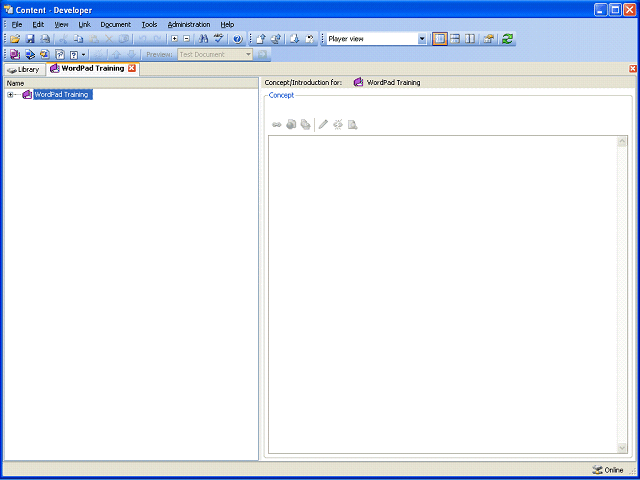This screenshot has height=480, width=640.
Task: Click the link question icon
Action: tap(74, 54)
